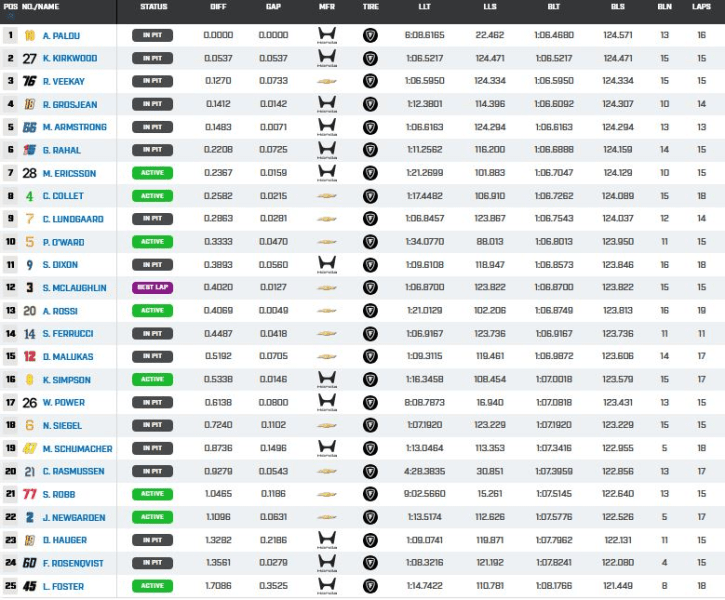
Task: Open driver F. Rosenqvist's name link
Action: click(x=73, y=563)
